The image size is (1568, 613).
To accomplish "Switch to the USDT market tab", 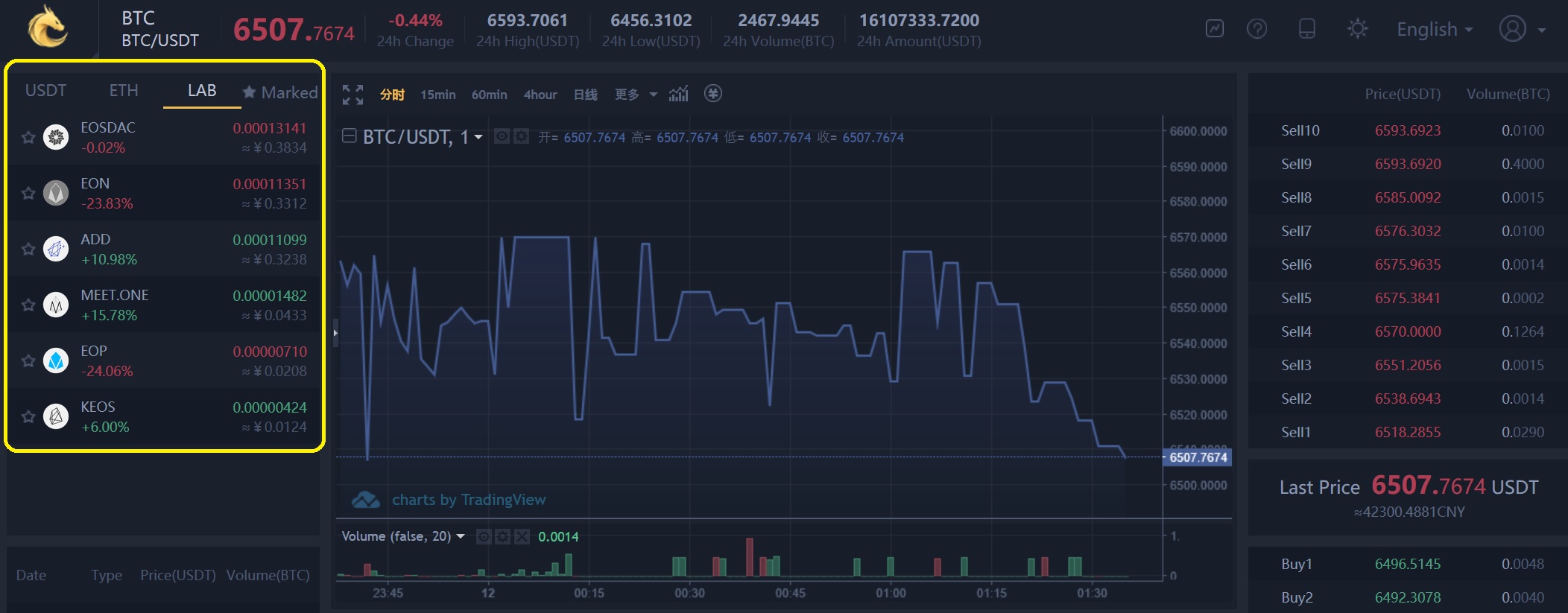I will pyautogui.click(x=45, y=91).
